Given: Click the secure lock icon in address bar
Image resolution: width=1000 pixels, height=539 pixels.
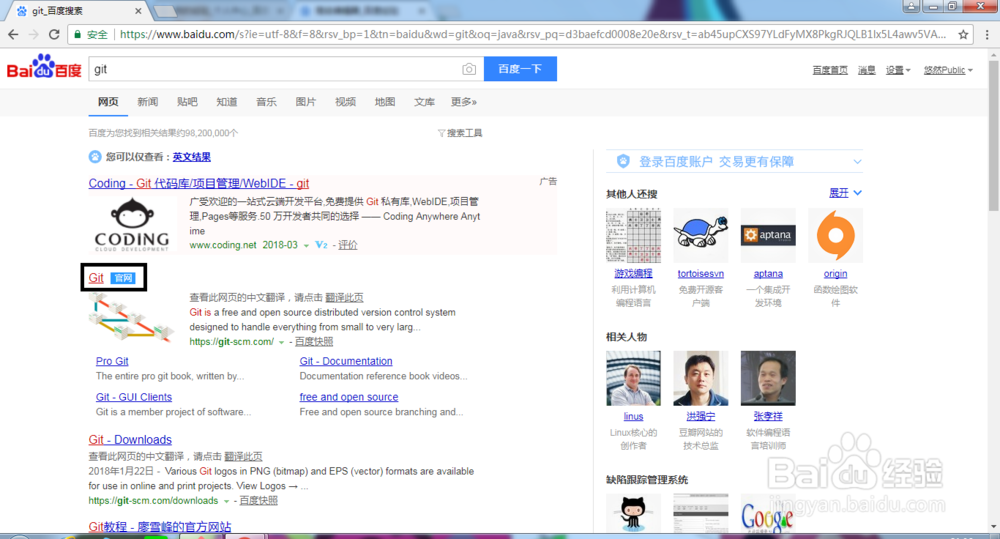Looking at the screenshot, I should click(78, 34).
